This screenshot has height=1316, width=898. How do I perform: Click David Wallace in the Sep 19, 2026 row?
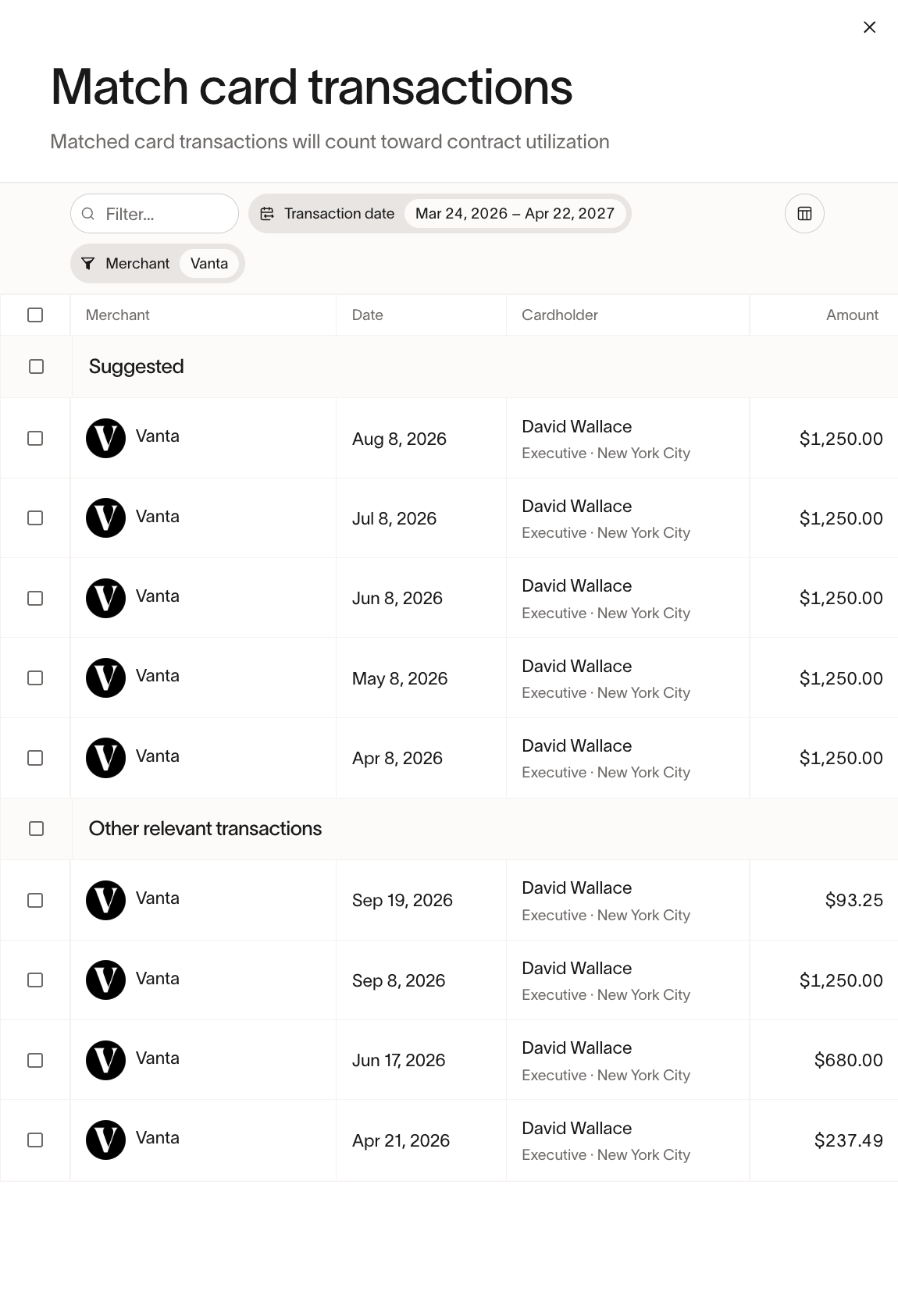coord(577,888)
